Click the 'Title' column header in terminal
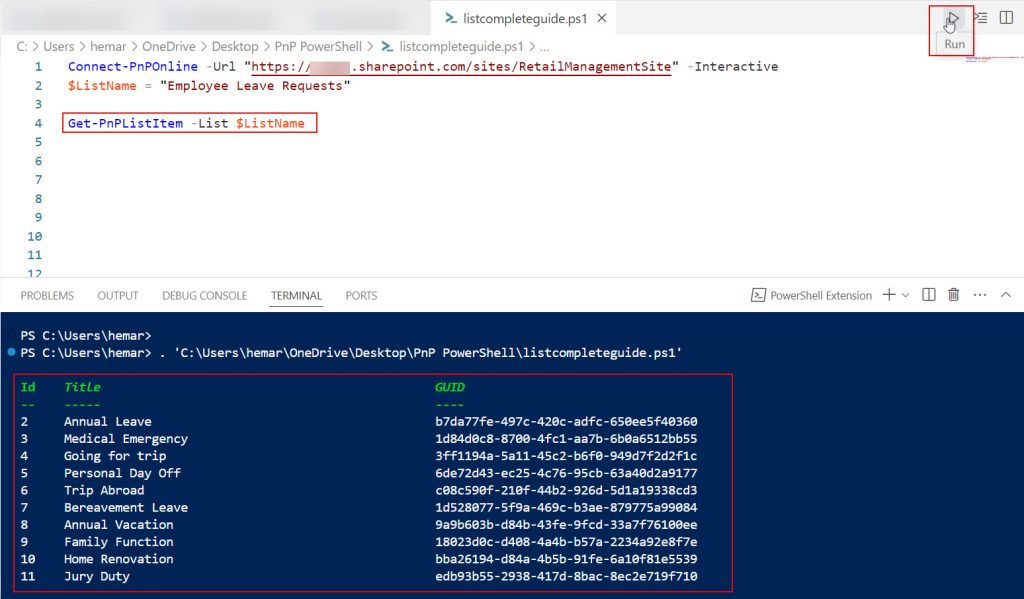The width and height of the screenshot is (1024, 599). tap(82, 387)
